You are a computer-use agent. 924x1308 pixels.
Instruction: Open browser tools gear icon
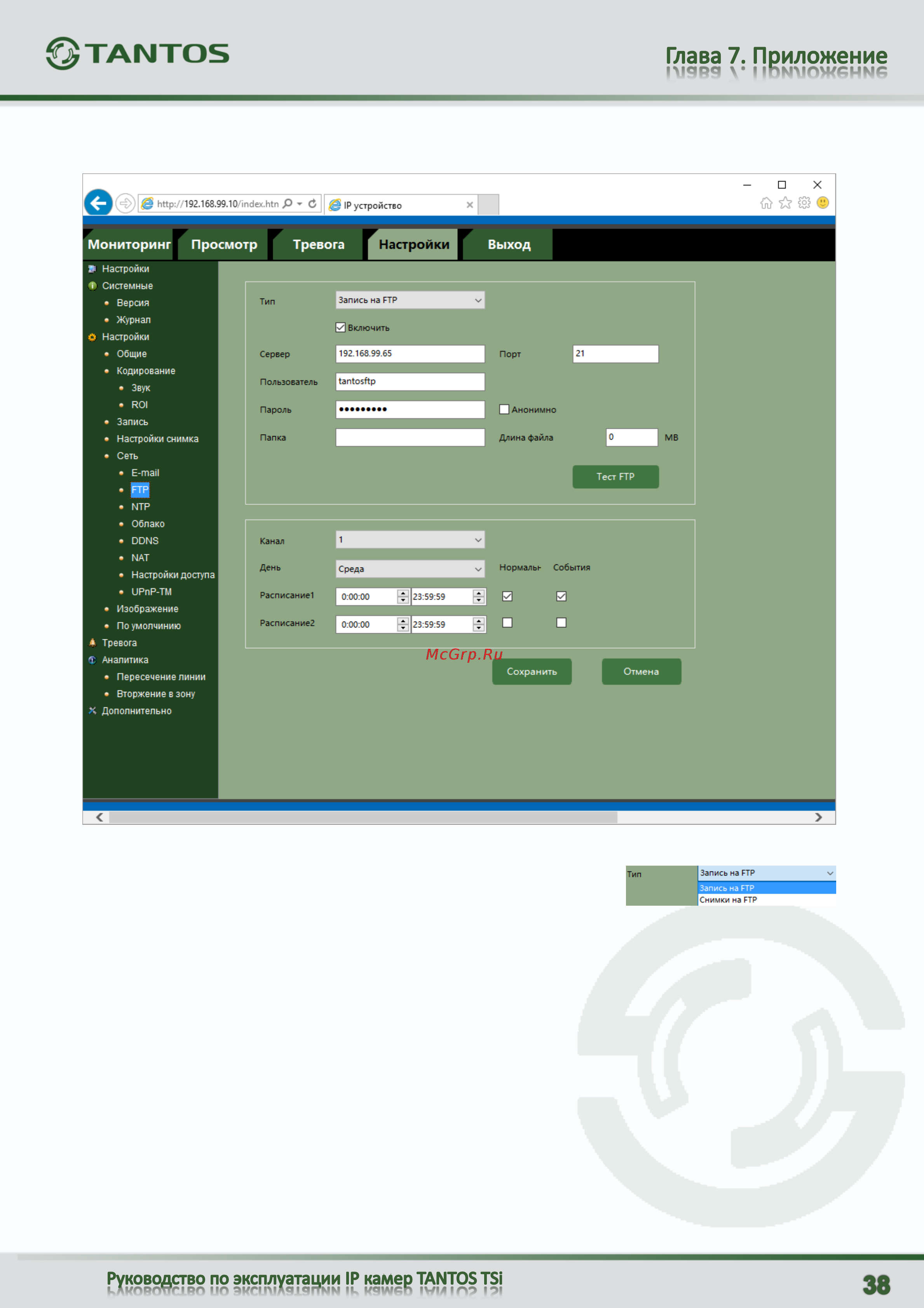coord(804,203)
